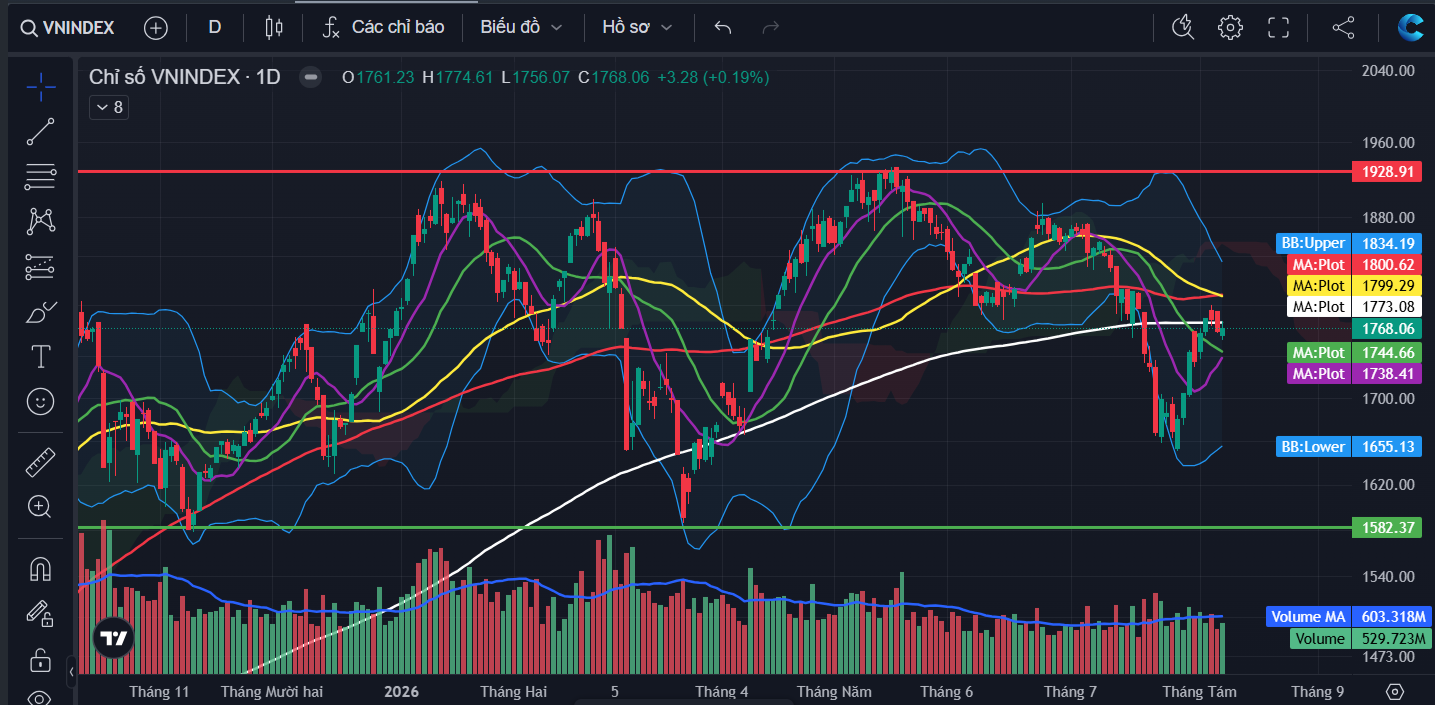Open quick search lightning icon

(1183, 27)
